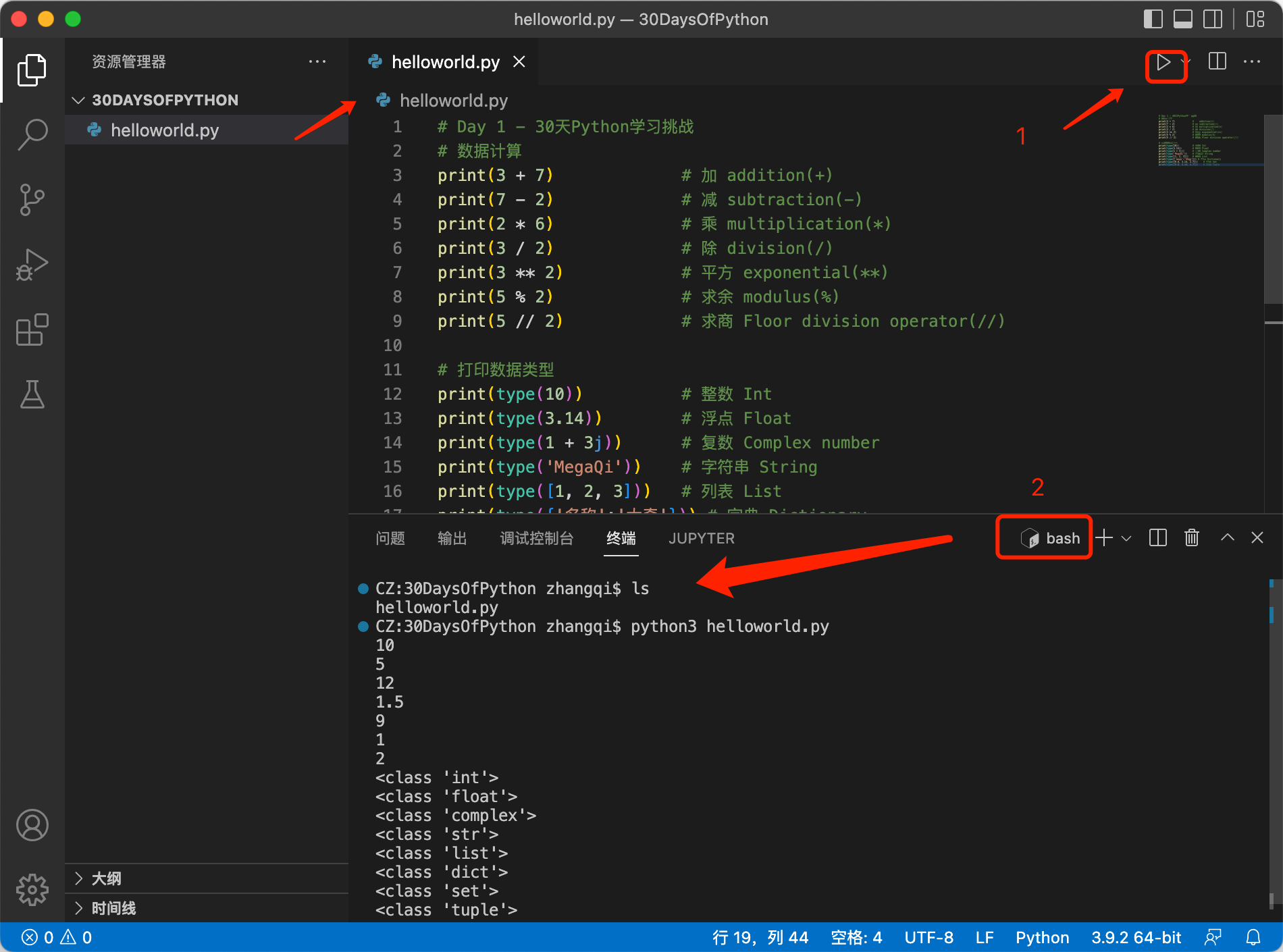1283x952 pixels.
Task: Open the Search view
Action: [32, 134]
